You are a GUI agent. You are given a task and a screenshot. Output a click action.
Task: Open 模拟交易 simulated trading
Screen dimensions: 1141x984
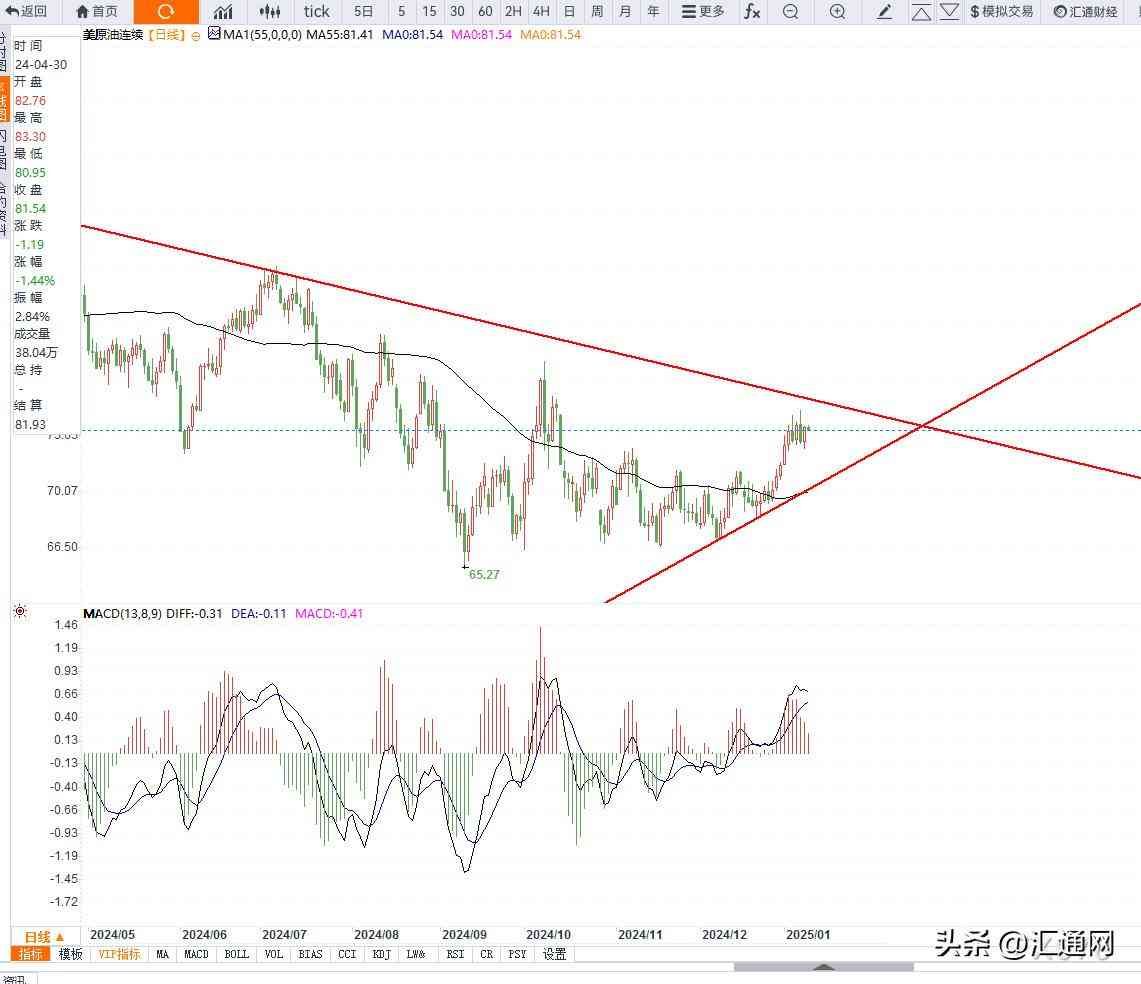pos(1000,12)
